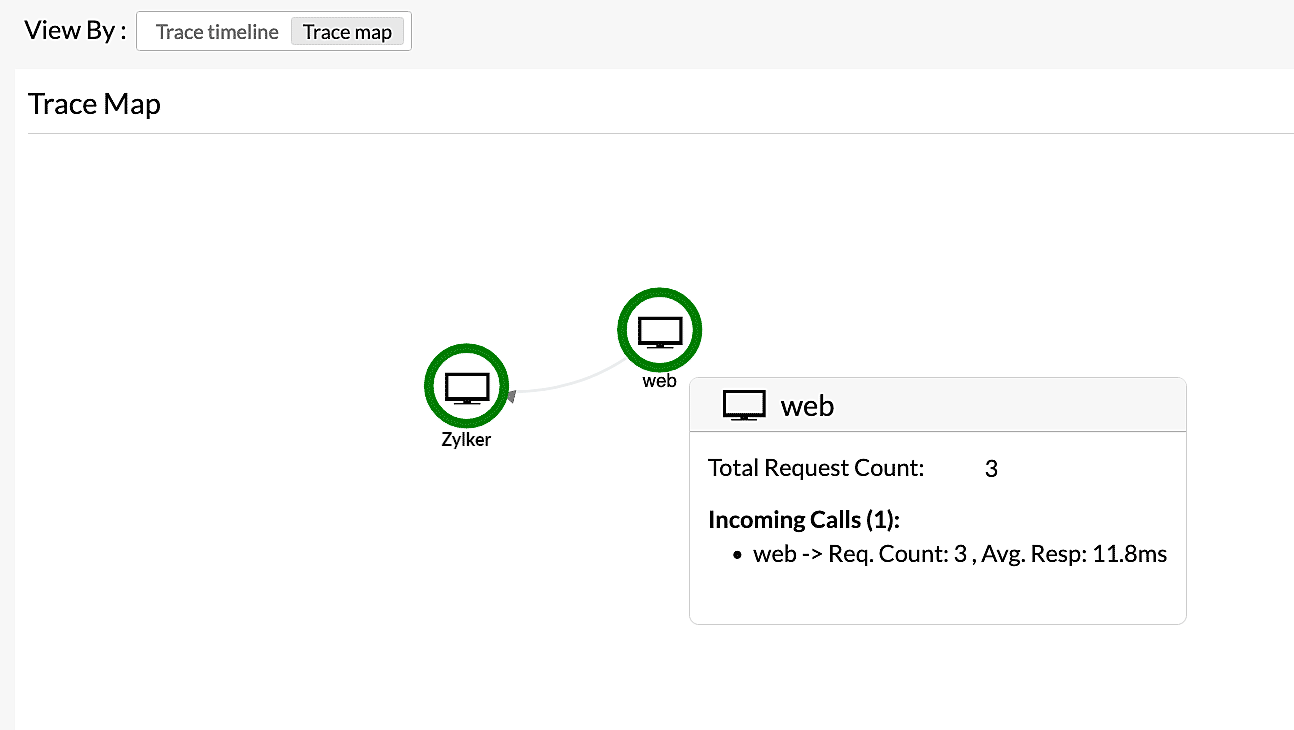Click the "View By :" label
Viewport: 1294px width, 730px height.
click(x=75, y=30)
